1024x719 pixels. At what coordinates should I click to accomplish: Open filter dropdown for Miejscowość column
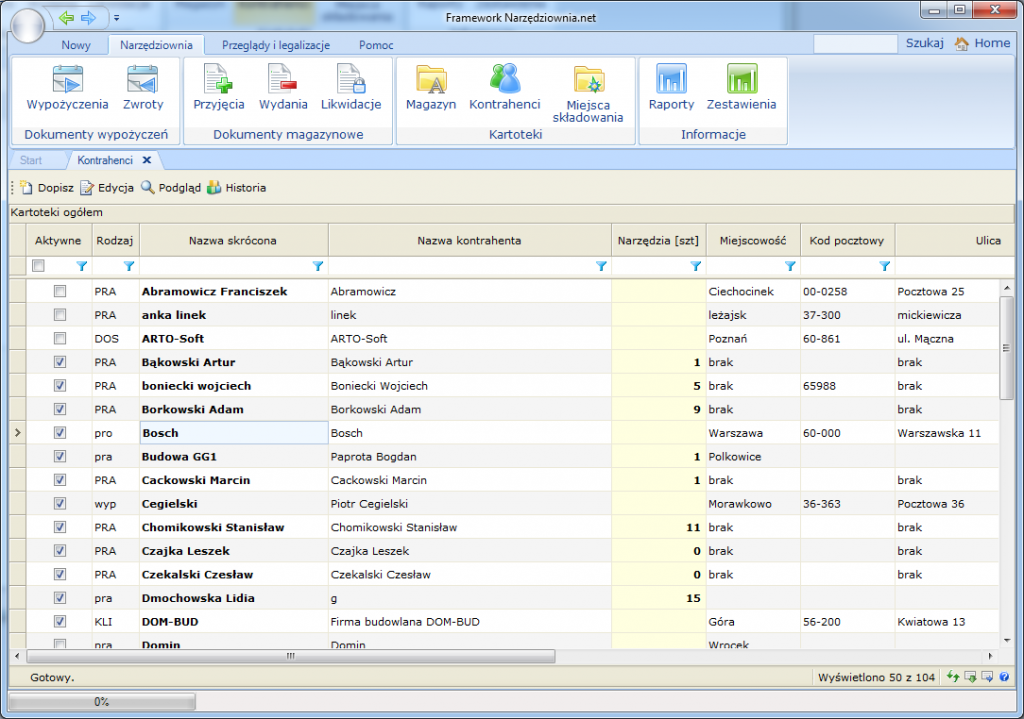point(790,266)
